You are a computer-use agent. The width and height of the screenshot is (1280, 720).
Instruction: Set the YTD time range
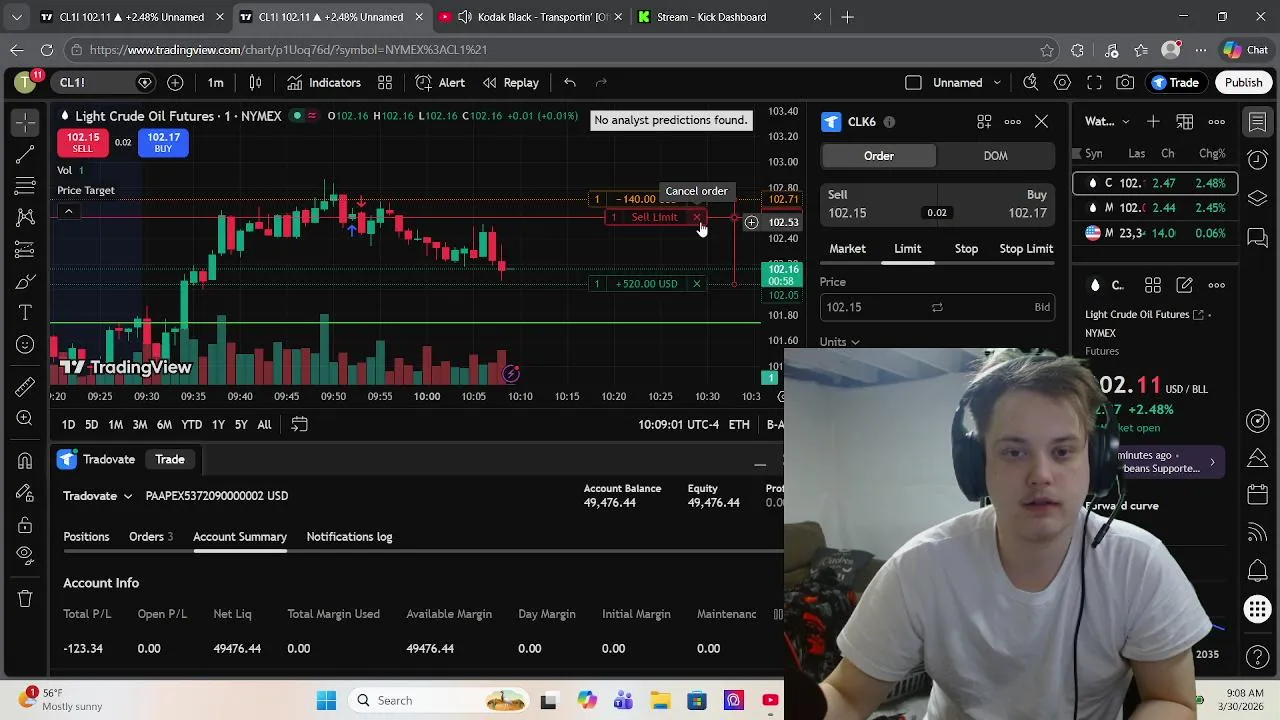coord(191,425)
